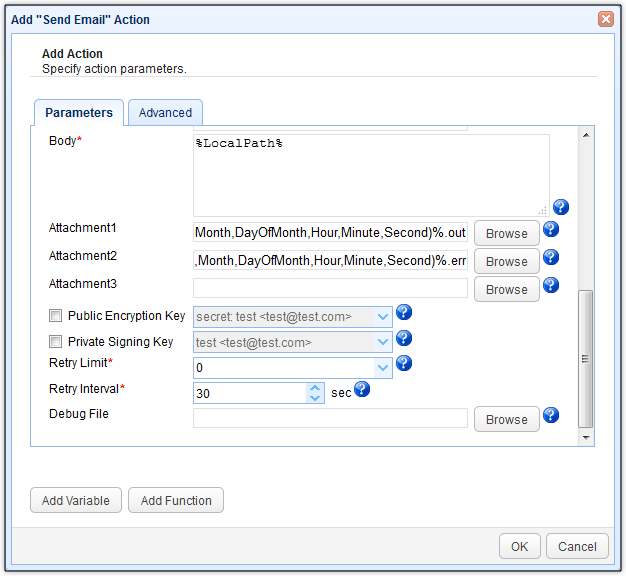Open help for Public Encryption Key
The width and height of the screenshot is (626, 576).
[x=404, y=313]
